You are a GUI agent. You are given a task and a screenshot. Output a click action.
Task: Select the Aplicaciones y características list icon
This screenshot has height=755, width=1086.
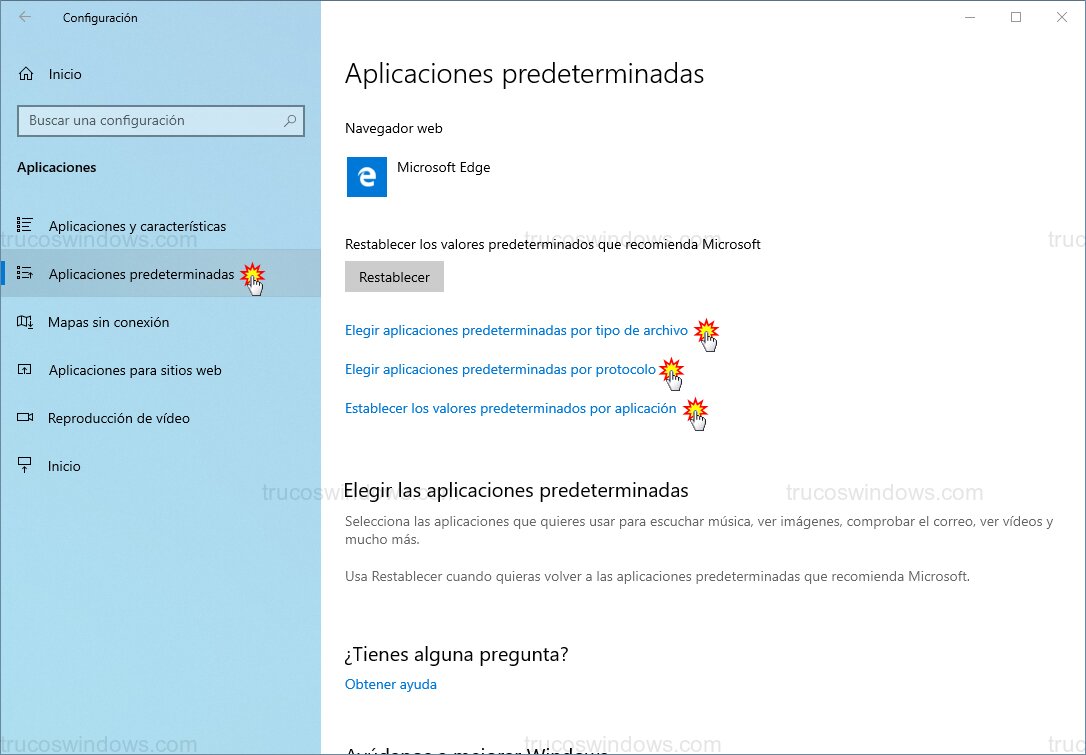point(27,226)
